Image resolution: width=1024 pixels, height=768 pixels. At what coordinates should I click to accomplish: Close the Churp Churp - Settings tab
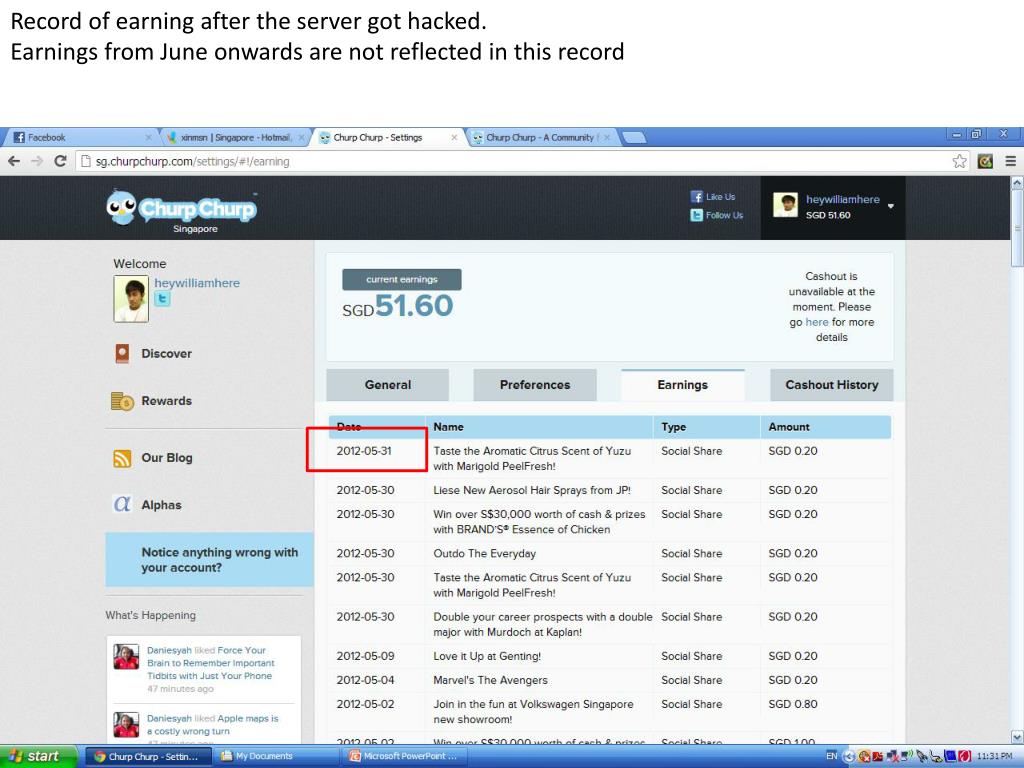(x=454, y=137)
